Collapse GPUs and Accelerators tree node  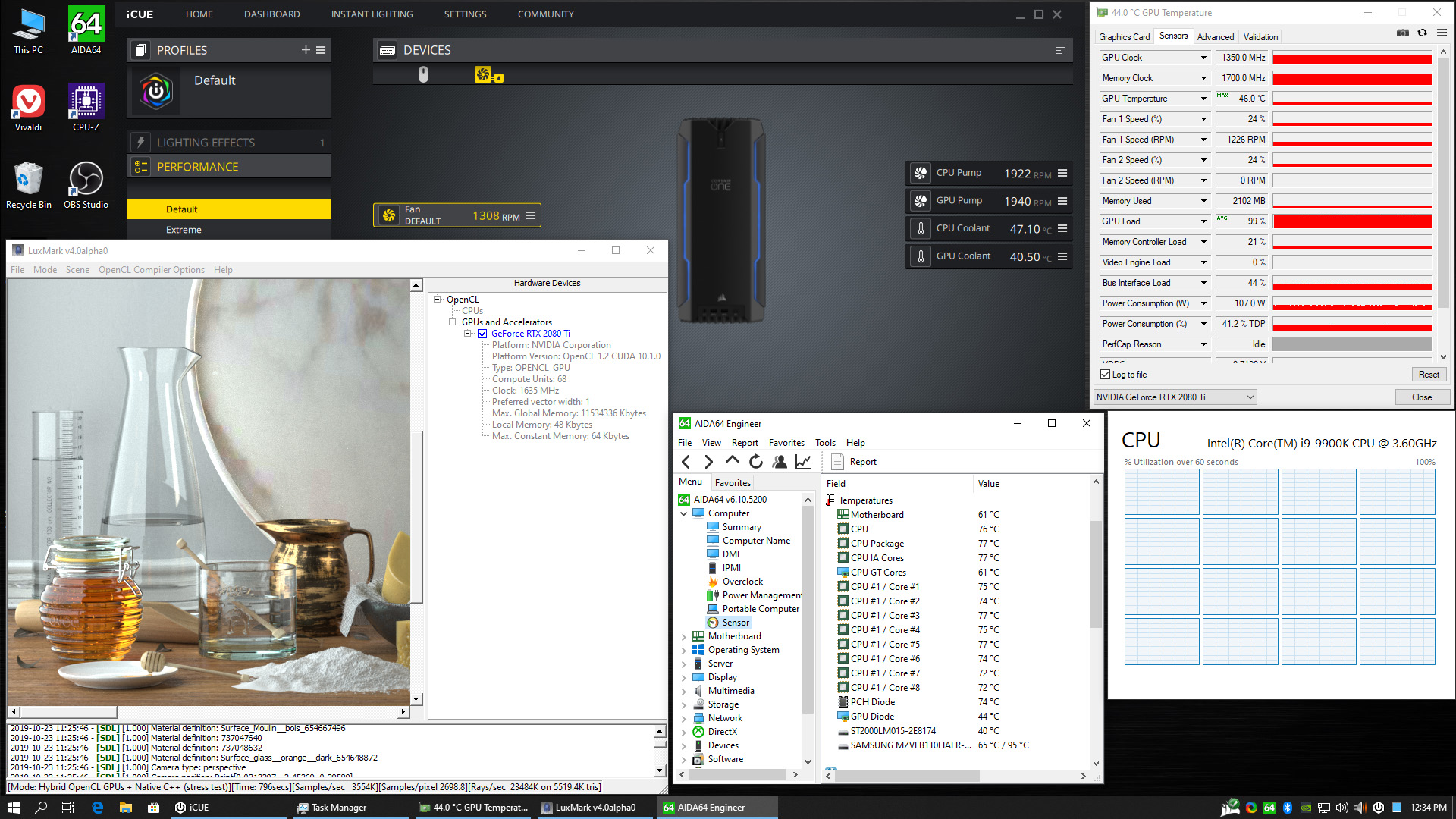[x=453, y=322]
